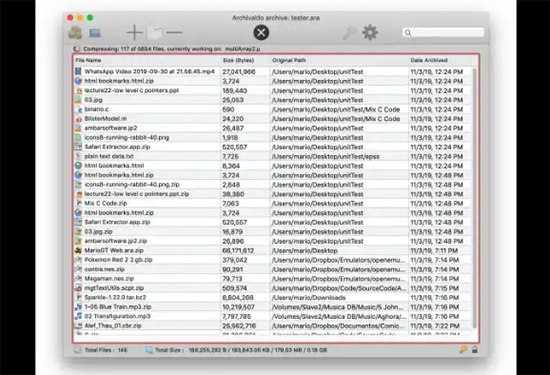This screenshot has height=375, width=550.
Task: Click the Total Size magnifier icon
Action: click(149, 350)
